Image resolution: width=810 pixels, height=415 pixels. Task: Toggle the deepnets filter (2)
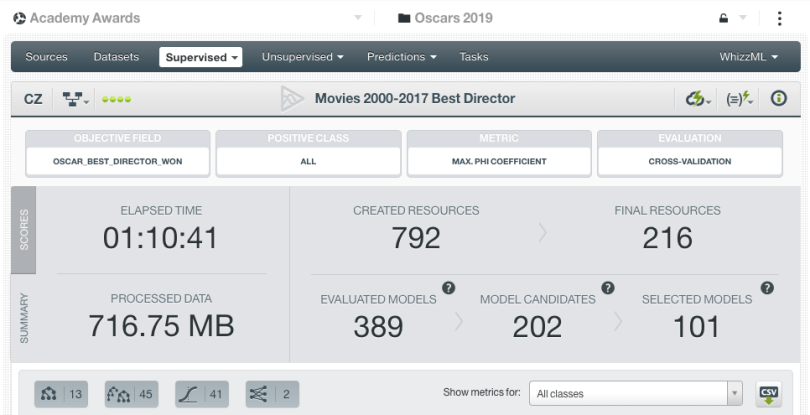(272, 394)
